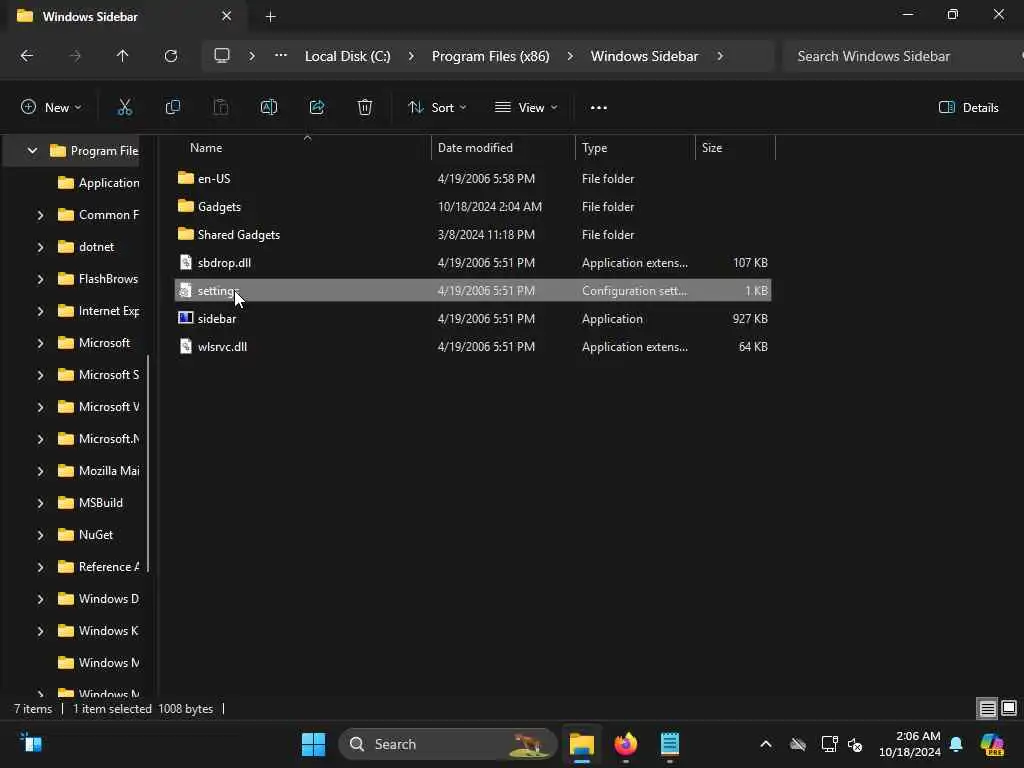Click Program Files (x86) breadcrumb
Screen dimensions: 1024x768
click(490, 56)
